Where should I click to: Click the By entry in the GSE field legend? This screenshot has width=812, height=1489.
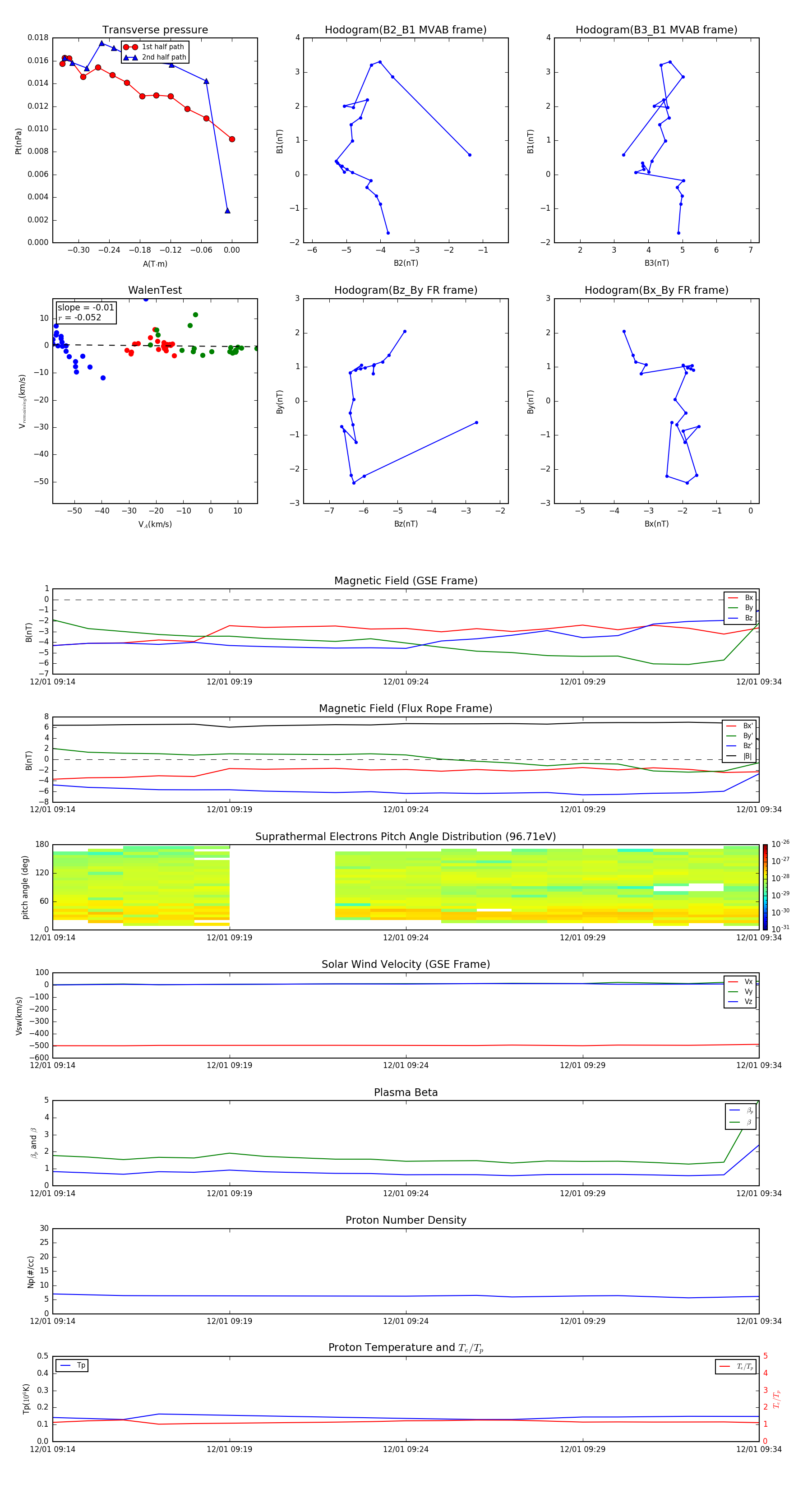(740, 607)
